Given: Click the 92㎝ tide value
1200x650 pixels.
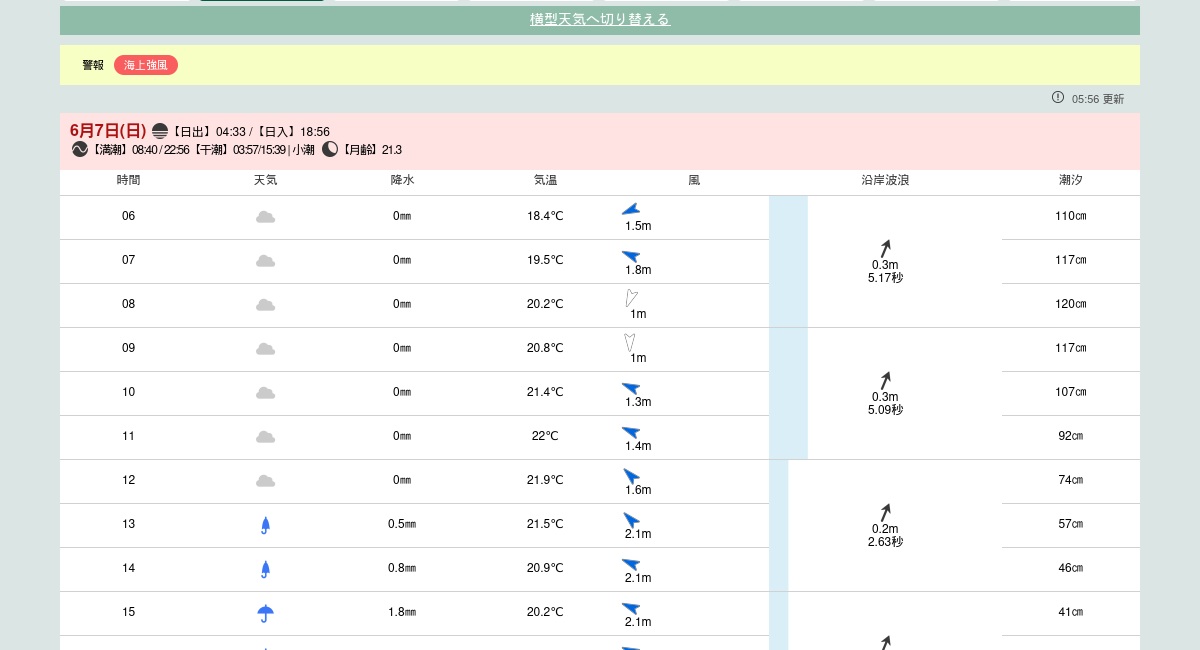Looking at the screenshot, I should pos(1071,437).
